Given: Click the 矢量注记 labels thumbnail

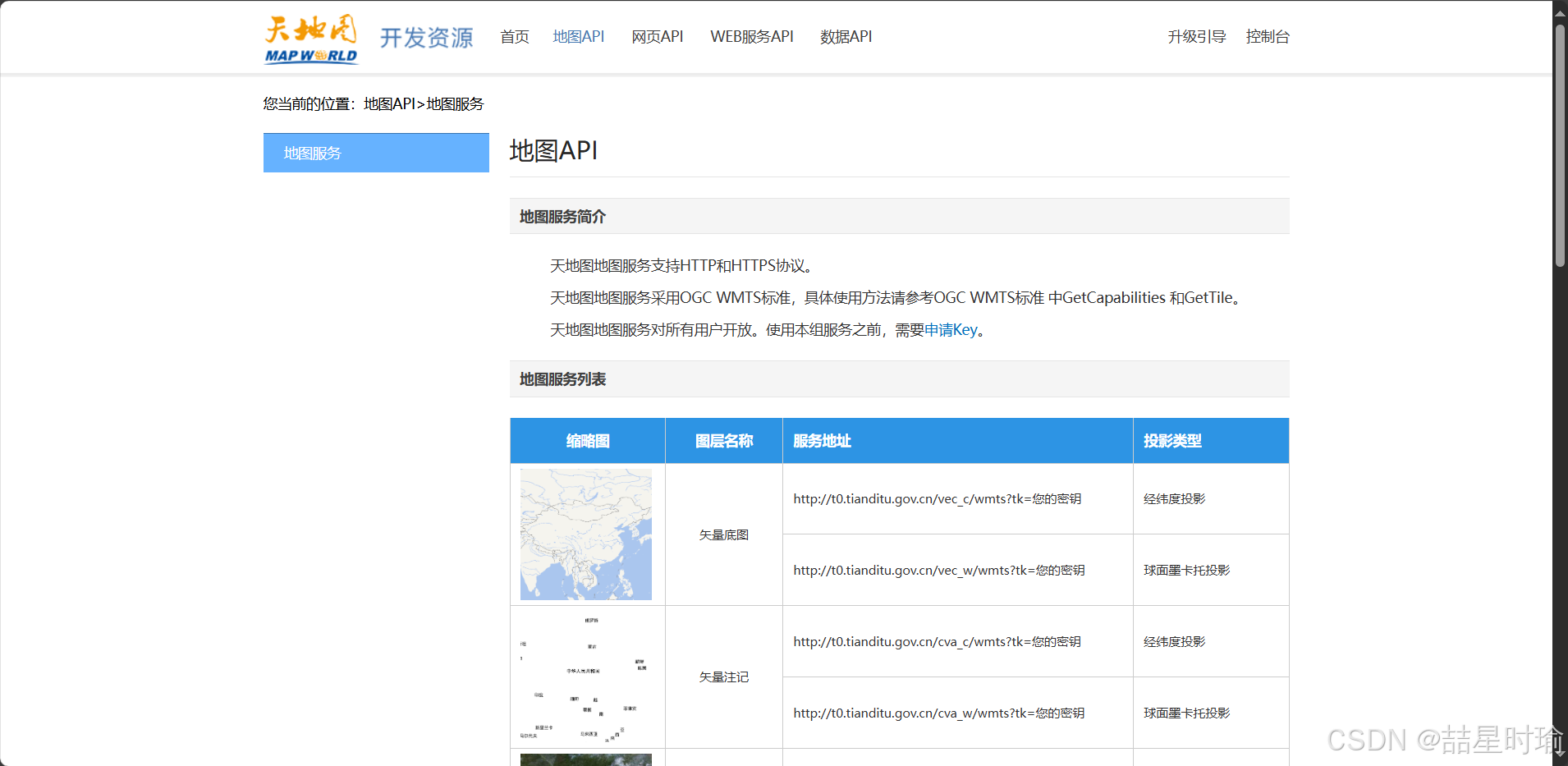Looking at the screenshot, I should [586, 677].
